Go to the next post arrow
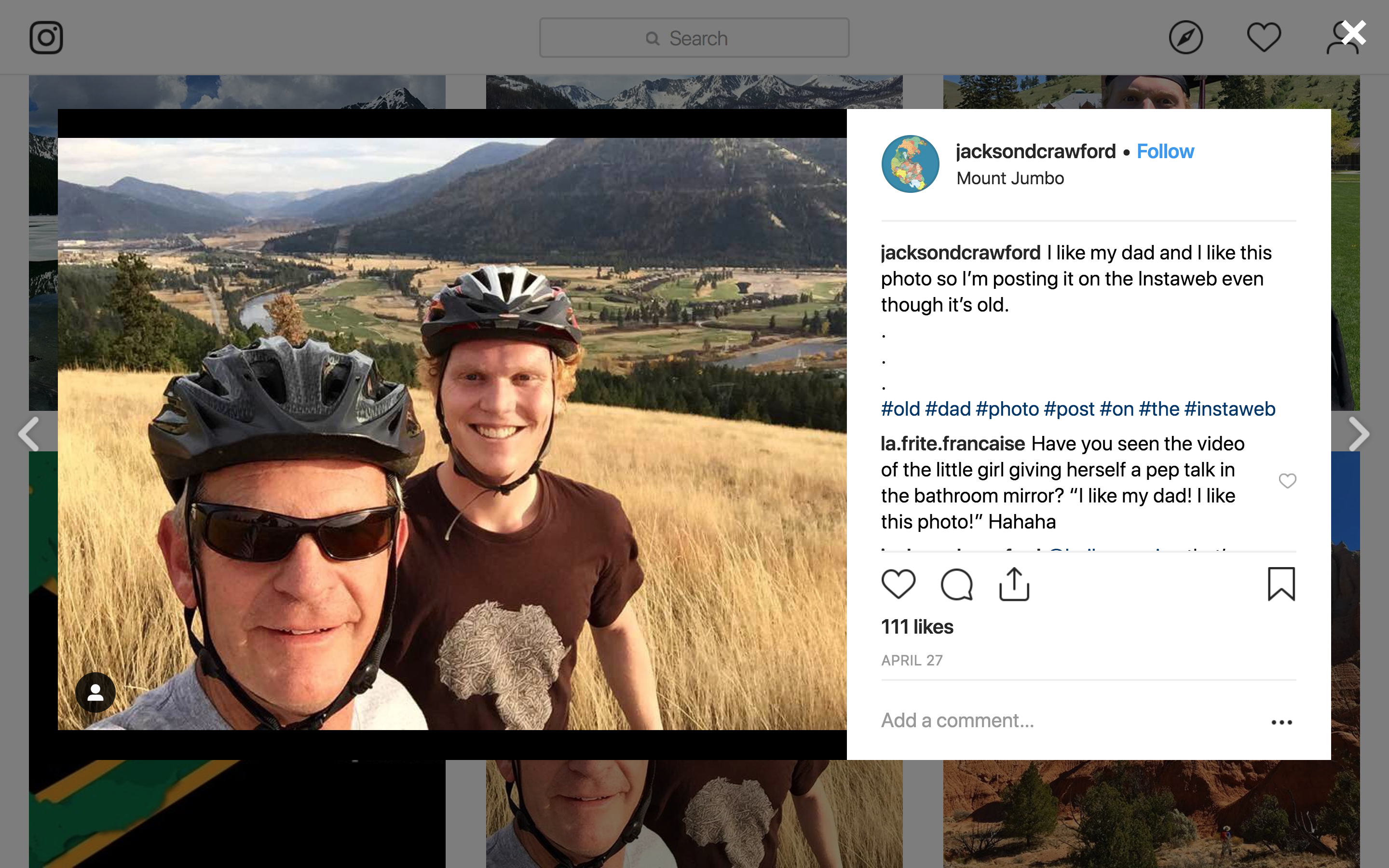 (x=1359, y=434)
